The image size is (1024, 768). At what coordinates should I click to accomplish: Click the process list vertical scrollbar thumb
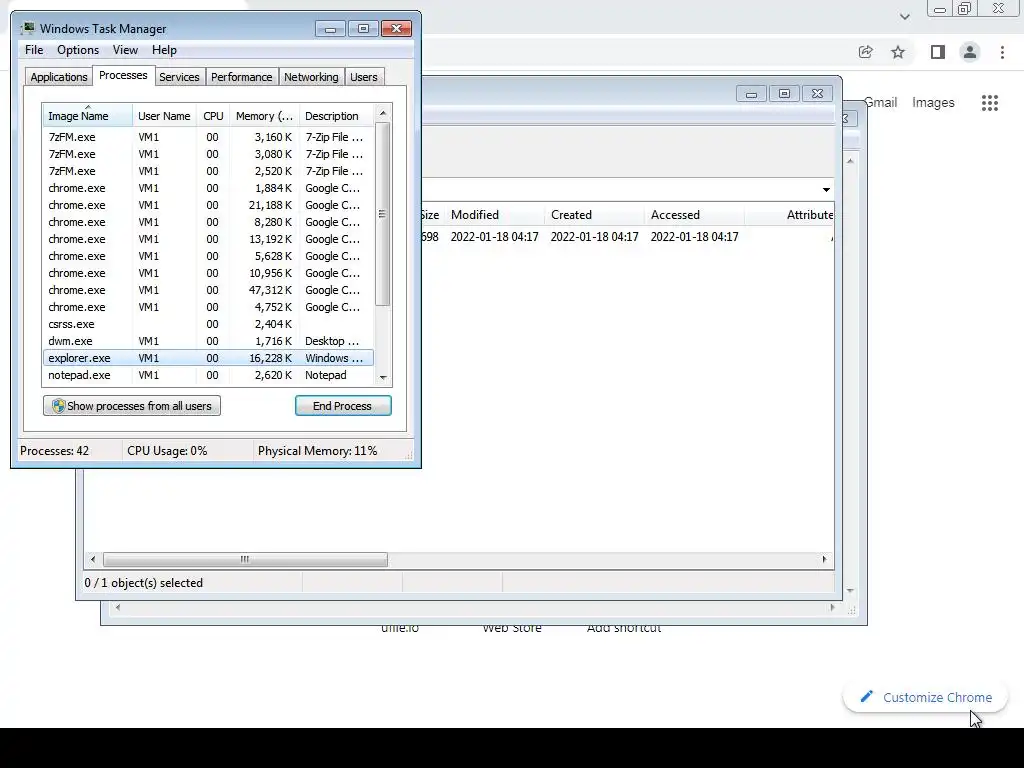click(383, 214)
